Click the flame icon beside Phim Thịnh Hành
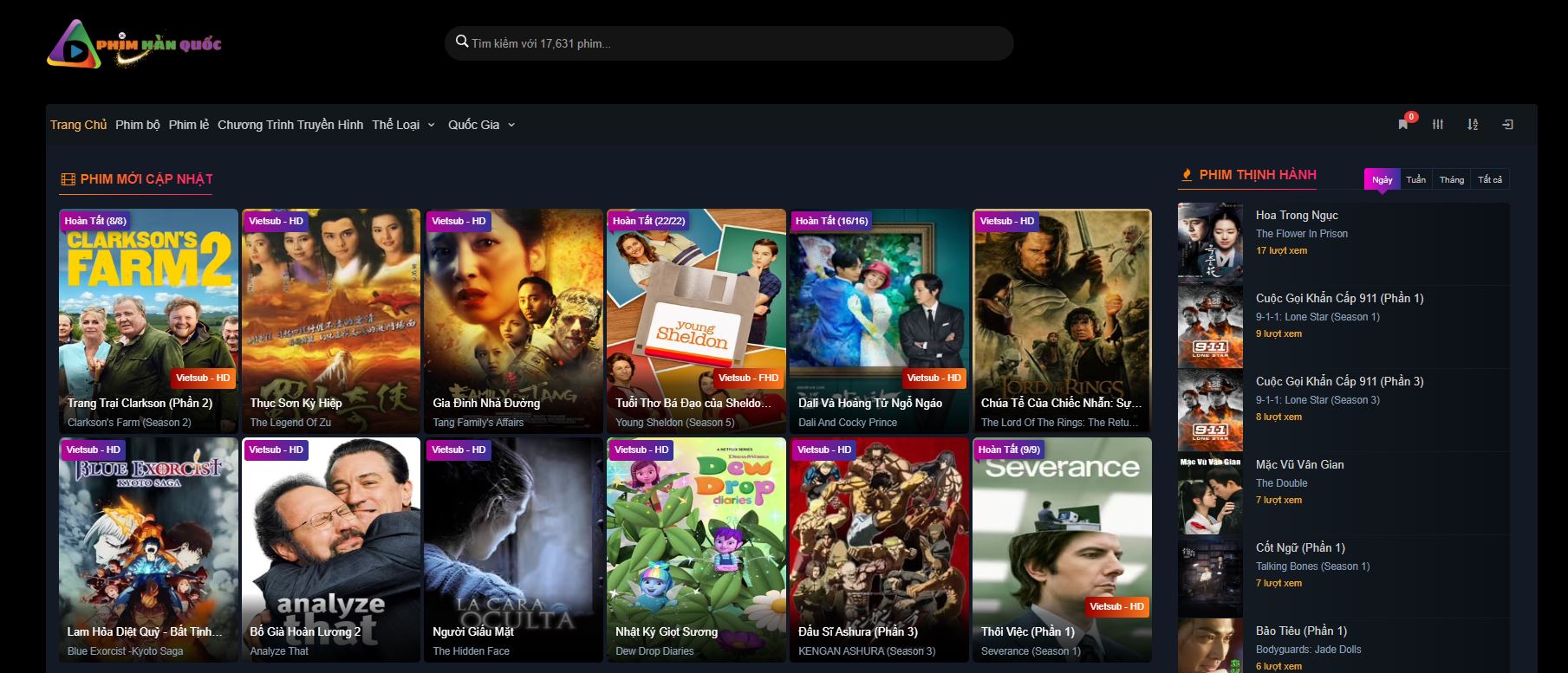The image size is (1568, 673). [x=1187, y=175]
